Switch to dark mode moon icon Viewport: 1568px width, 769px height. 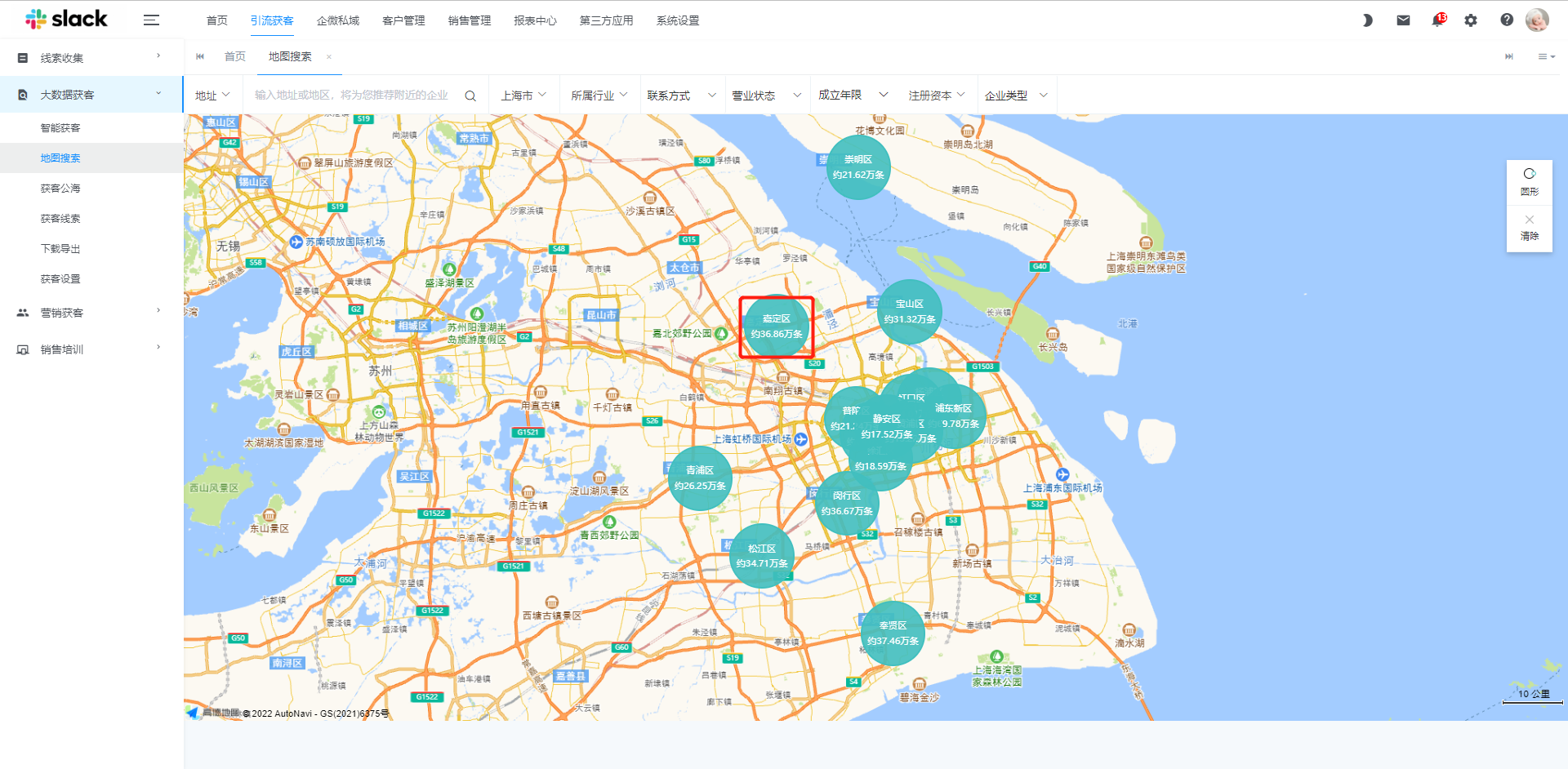(1367, 20)
